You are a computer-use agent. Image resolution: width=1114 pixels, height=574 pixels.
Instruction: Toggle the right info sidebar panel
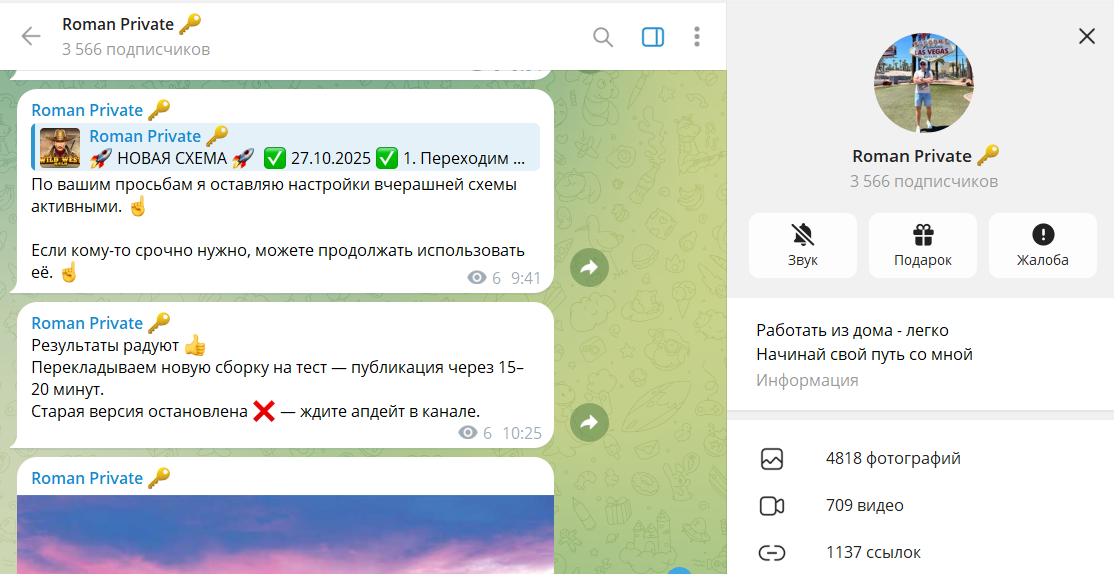652,37
